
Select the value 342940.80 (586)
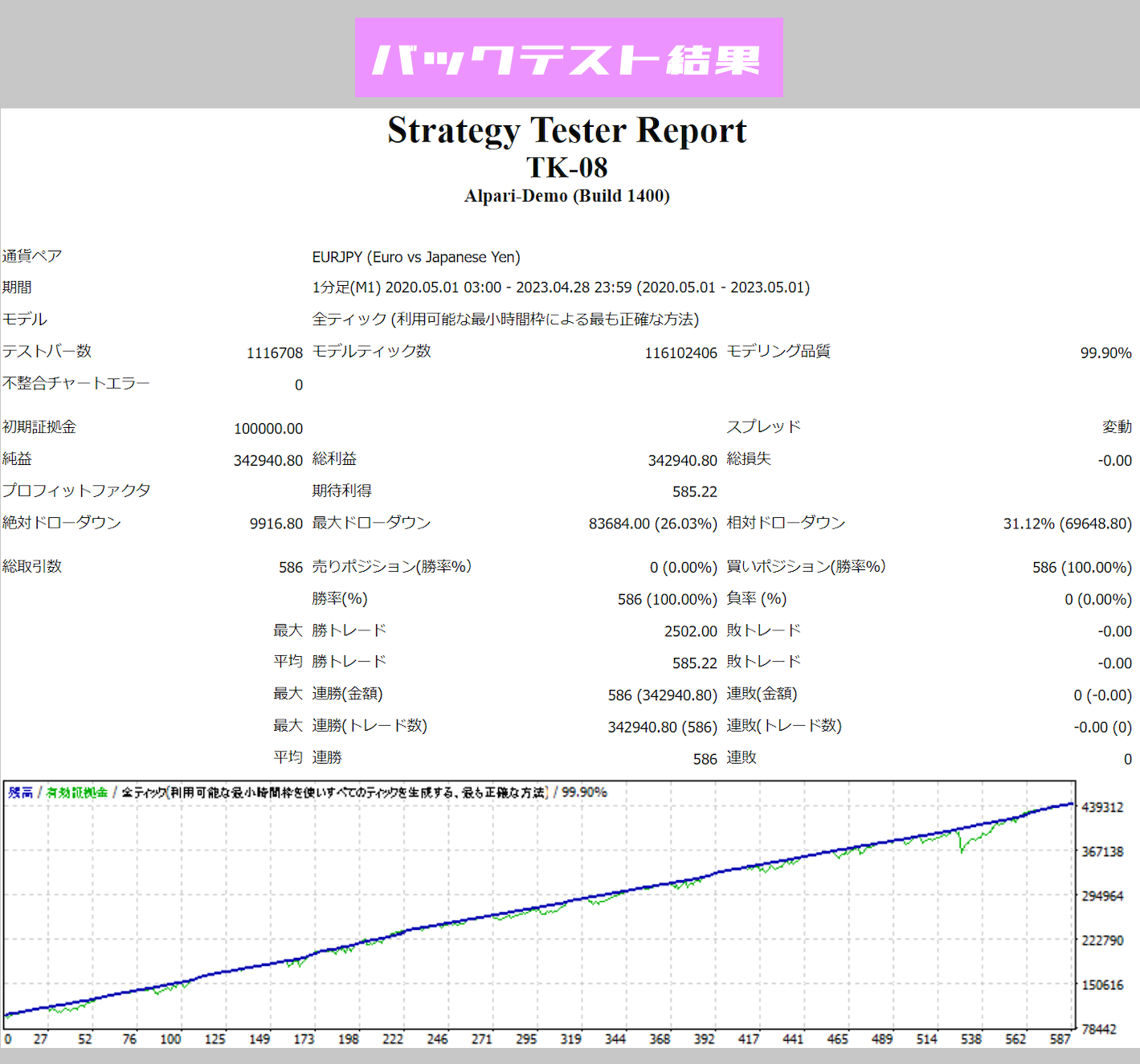663,727
